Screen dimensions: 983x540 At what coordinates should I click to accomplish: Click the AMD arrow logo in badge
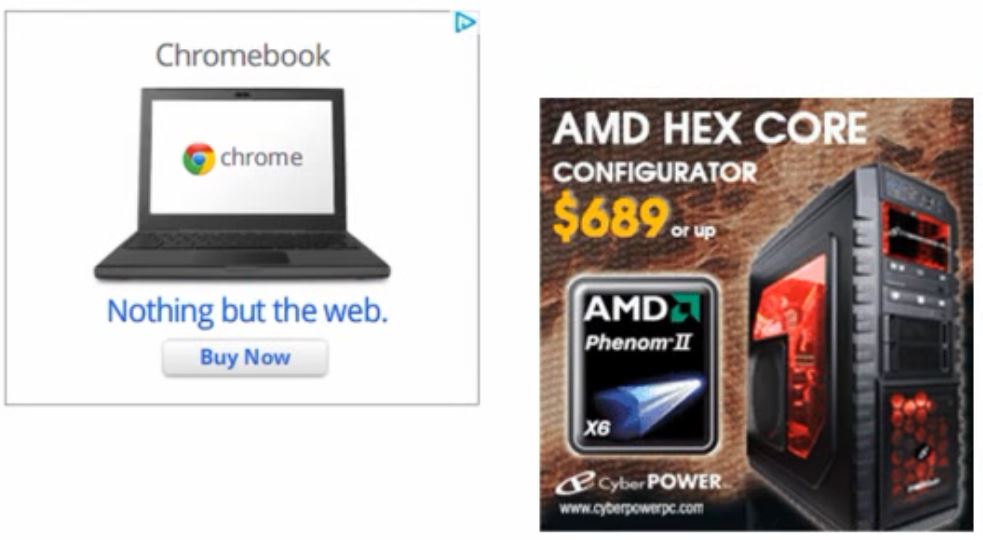pyautogui.click(x=685, y=309)
